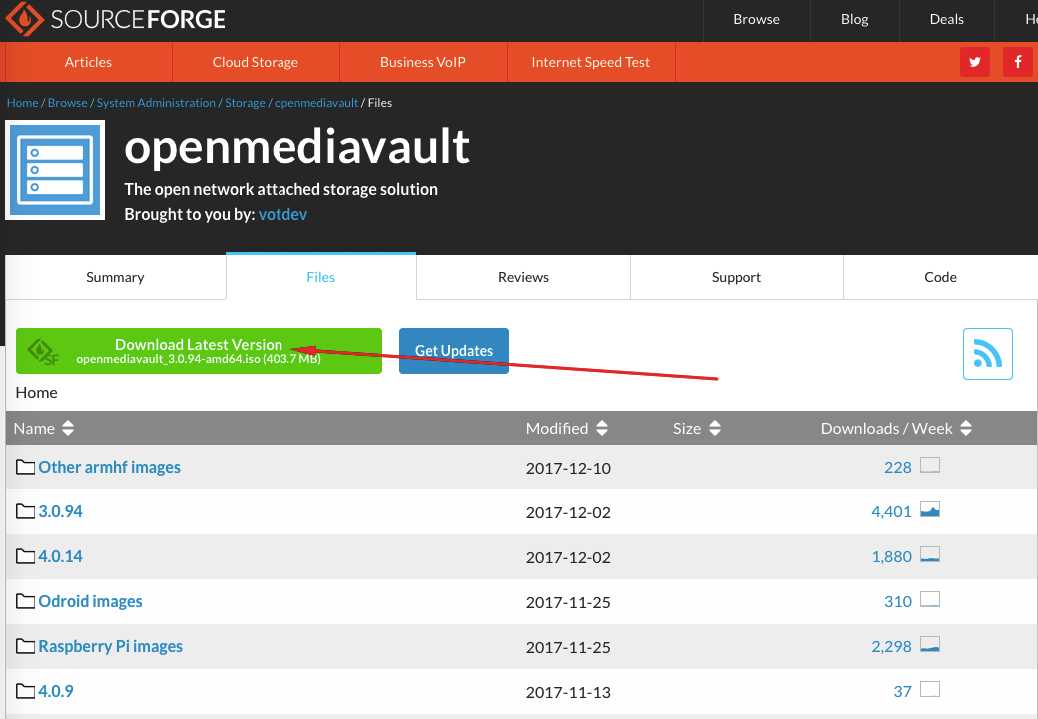Viewport: 1038px width, 719px height.
Task: Click folder icon beside Odroid images
Action: pos(25,601)
